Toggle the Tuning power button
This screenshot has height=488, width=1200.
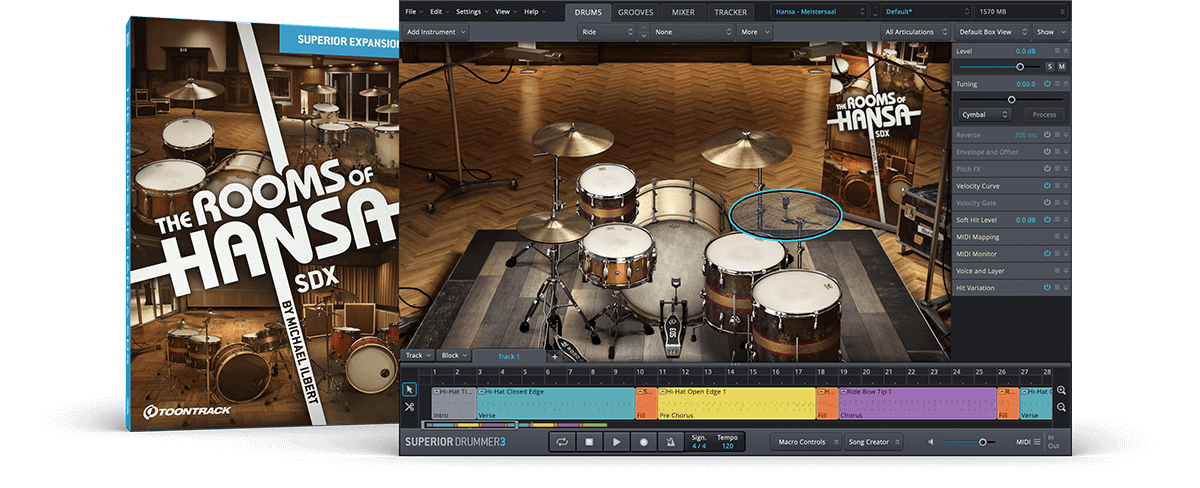1047,84
